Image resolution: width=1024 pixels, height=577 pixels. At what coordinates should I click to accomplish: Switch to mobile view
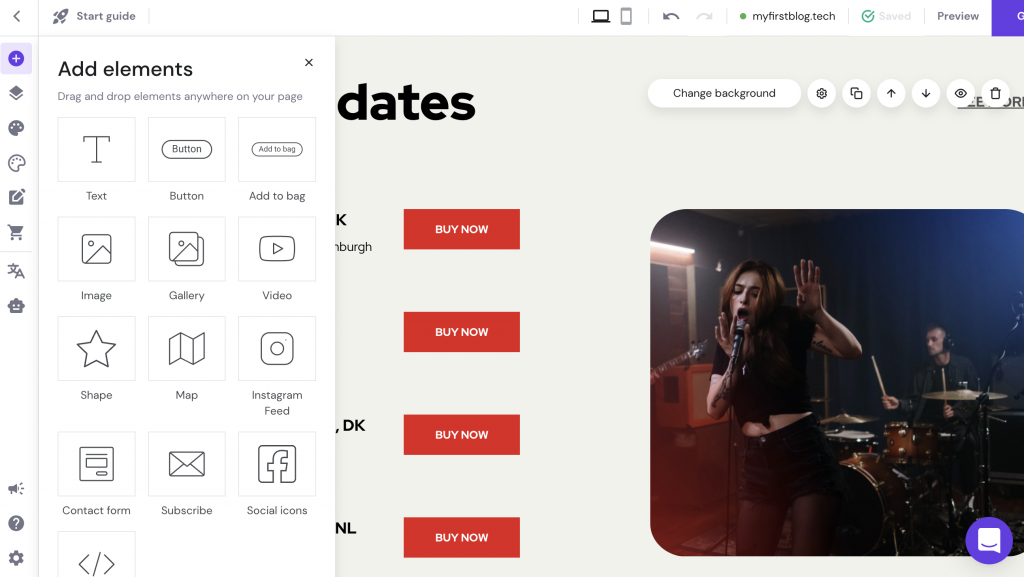click(626, 16)
